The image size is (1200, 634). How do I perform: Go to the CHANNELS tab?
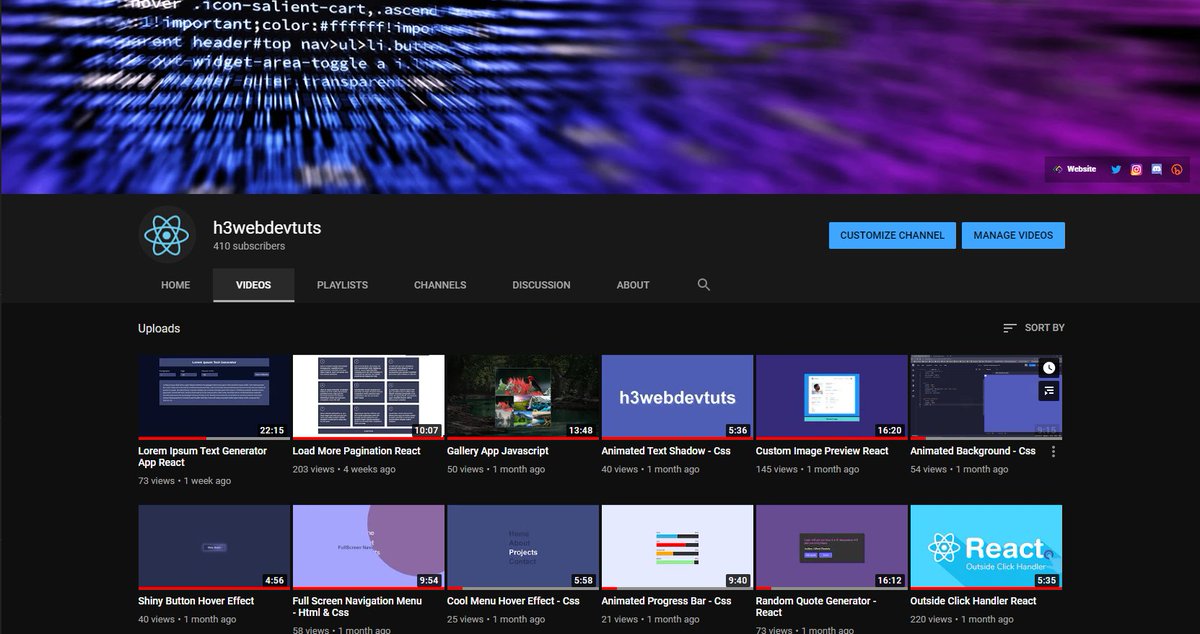coord(440,285)
